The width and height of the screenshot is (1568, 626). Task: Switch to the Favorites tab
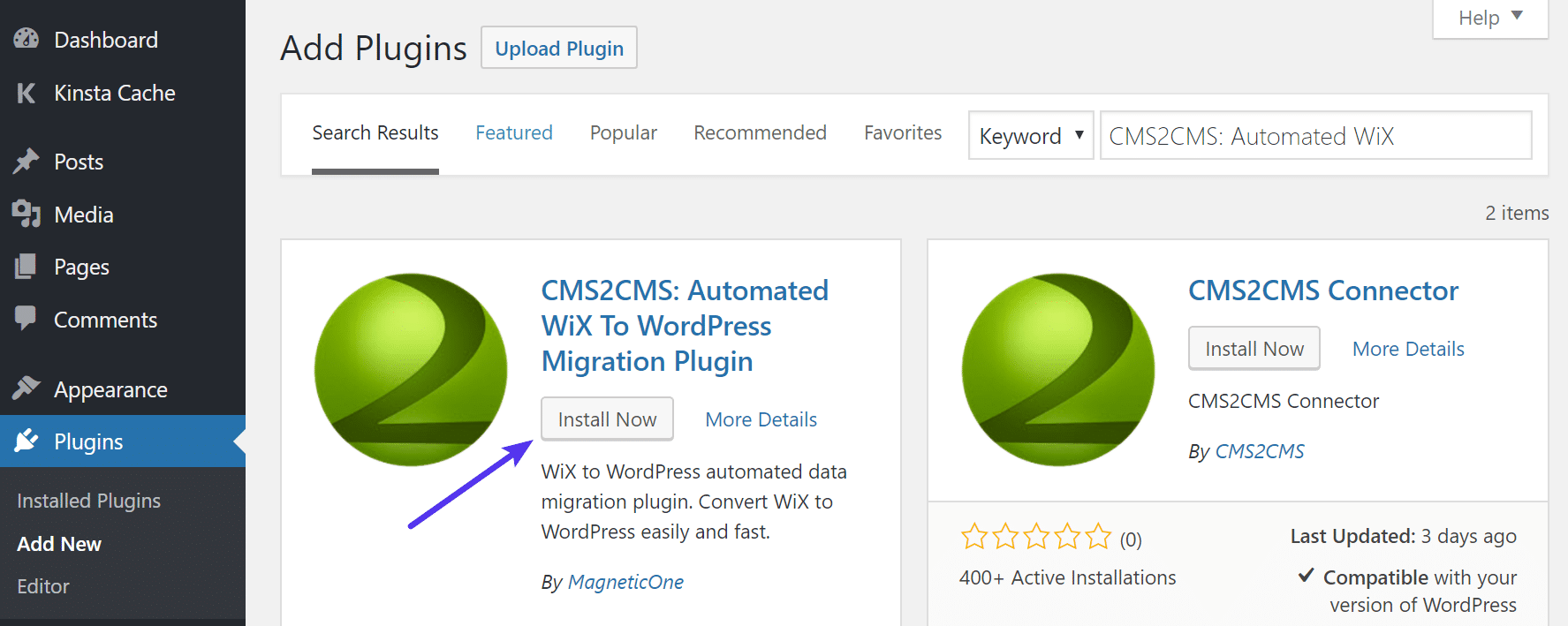903,133
